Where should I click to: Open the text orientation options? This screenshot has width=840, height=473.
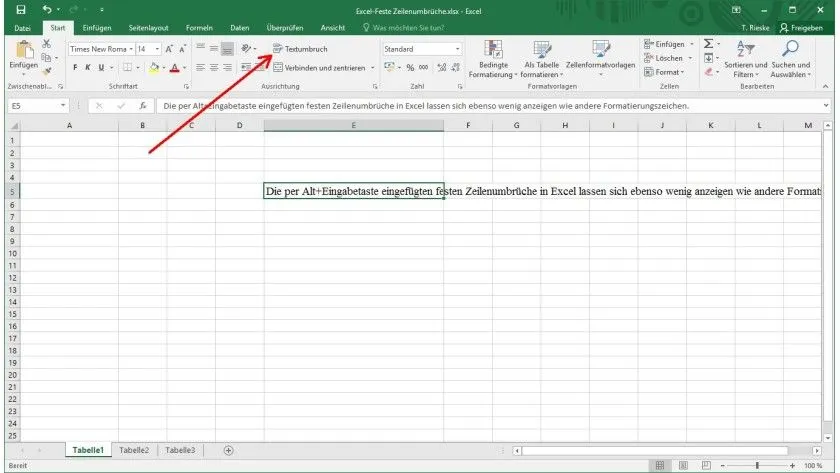[246, 48]
